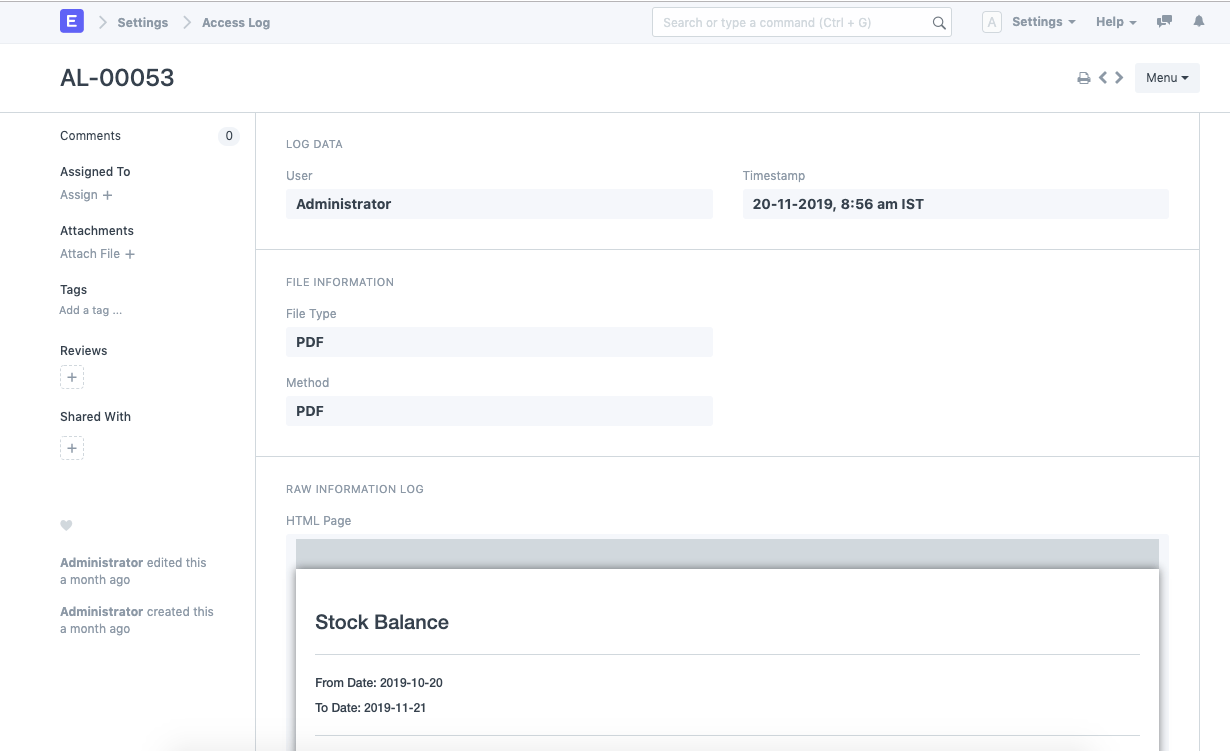Open the chat messages icon
This screenshot has width=1230, height=751.
coord(1163,21)
